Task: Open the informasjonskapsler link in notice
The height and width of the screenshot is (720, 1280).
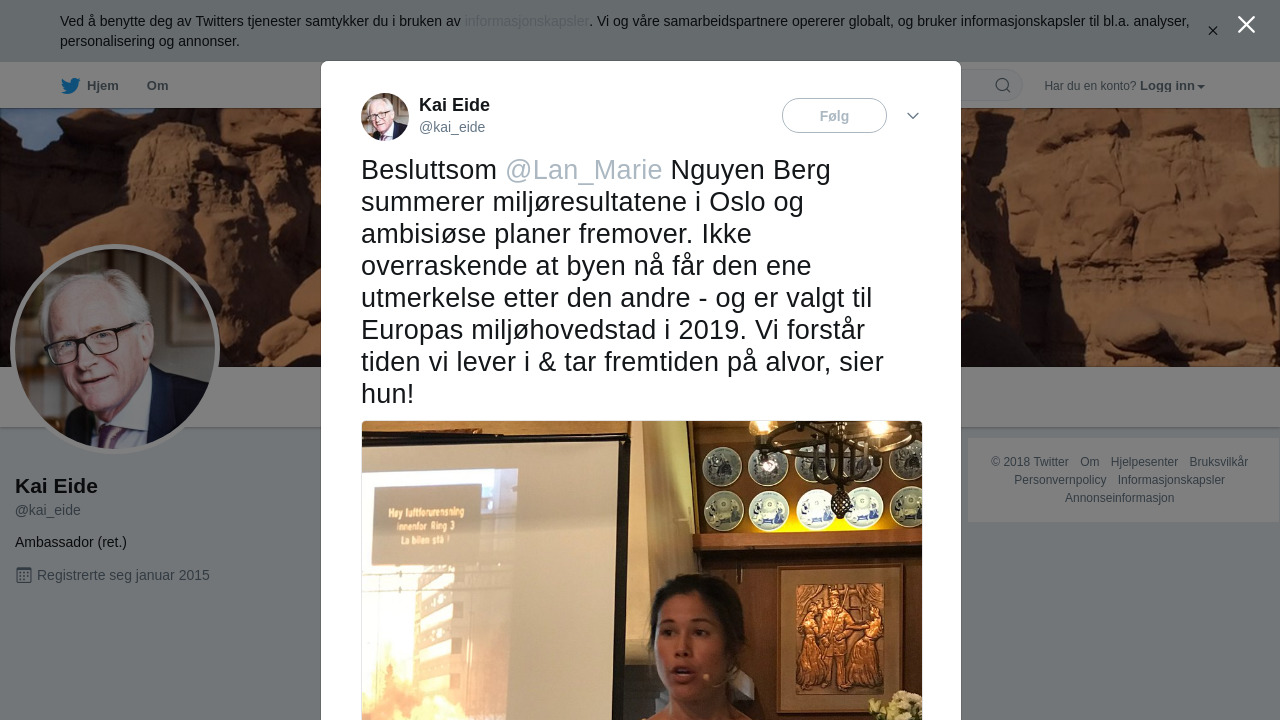Action: [526, 21]
